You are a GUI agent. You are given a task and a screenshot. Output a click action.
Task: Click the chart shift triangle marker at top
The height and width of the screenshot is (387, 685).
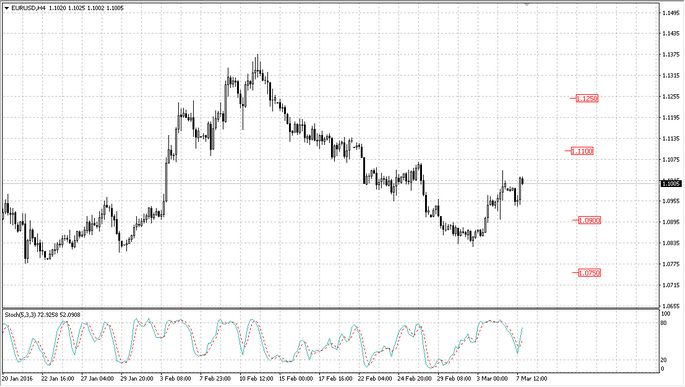(527, 4)
